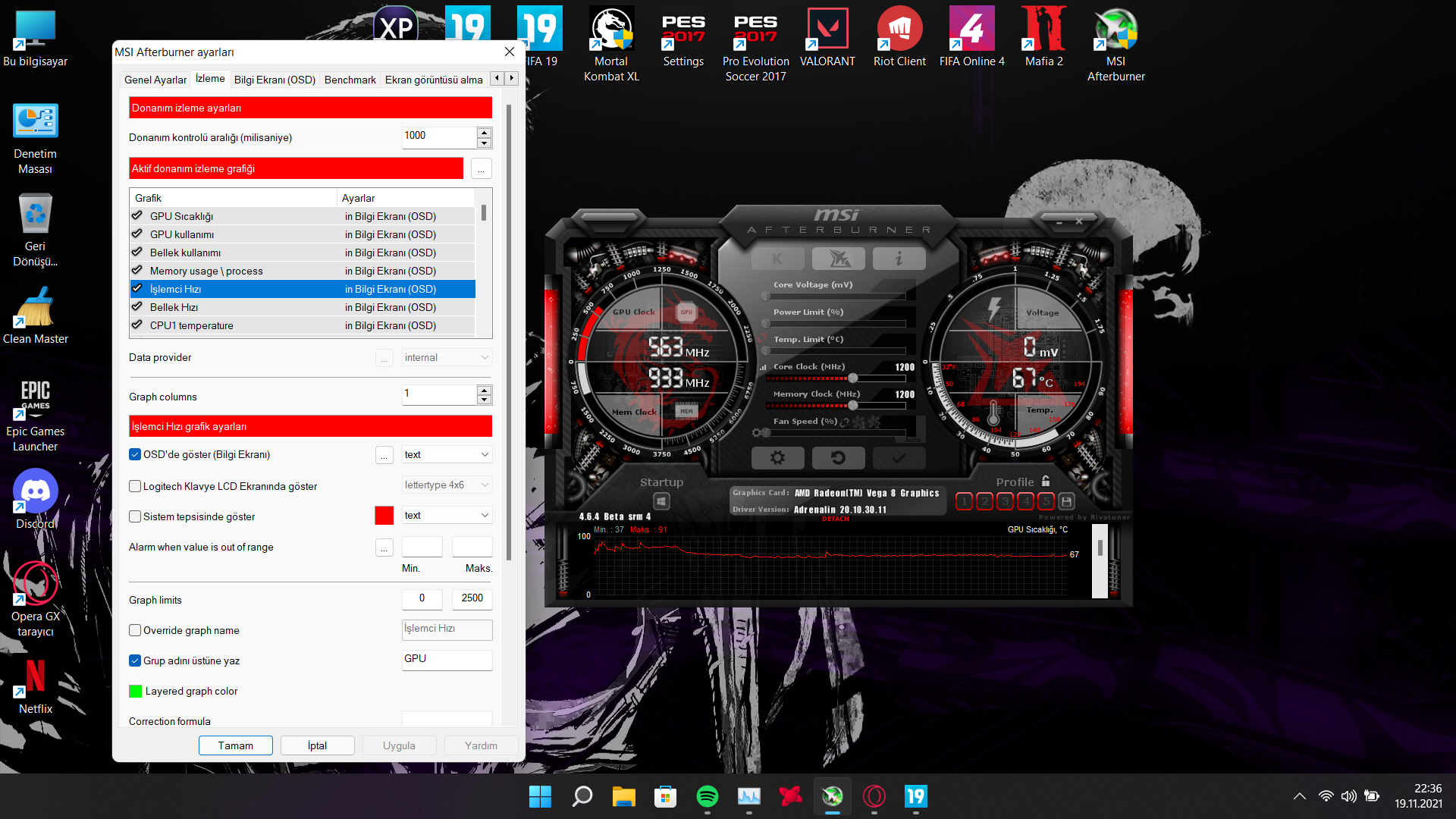Open ellipsis button beside OSD'de göster
Viewport: 1456px width, 819px height.
(384, 455)
